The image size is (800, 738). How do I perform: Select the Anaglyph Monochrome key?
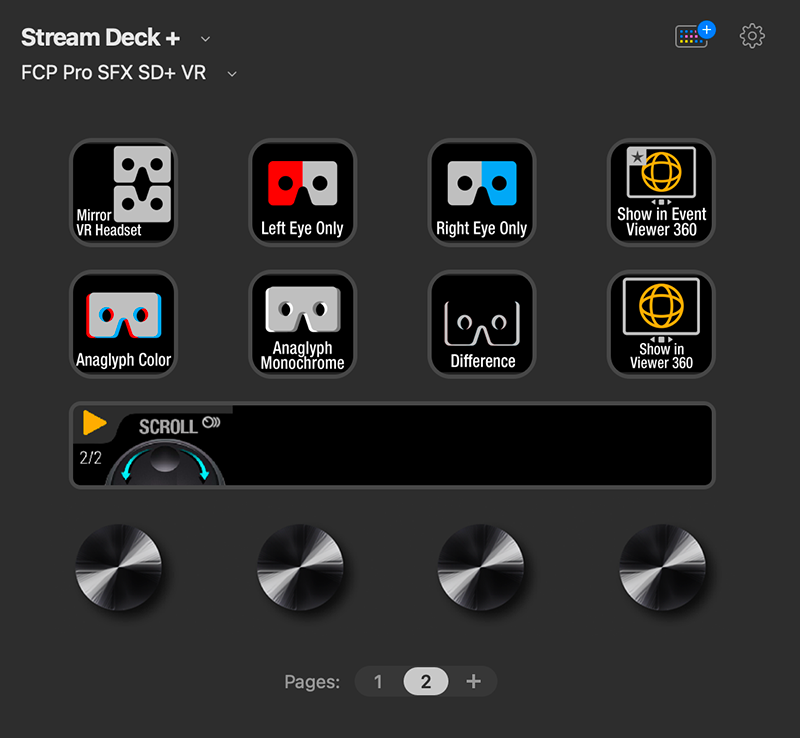(302, 324)
